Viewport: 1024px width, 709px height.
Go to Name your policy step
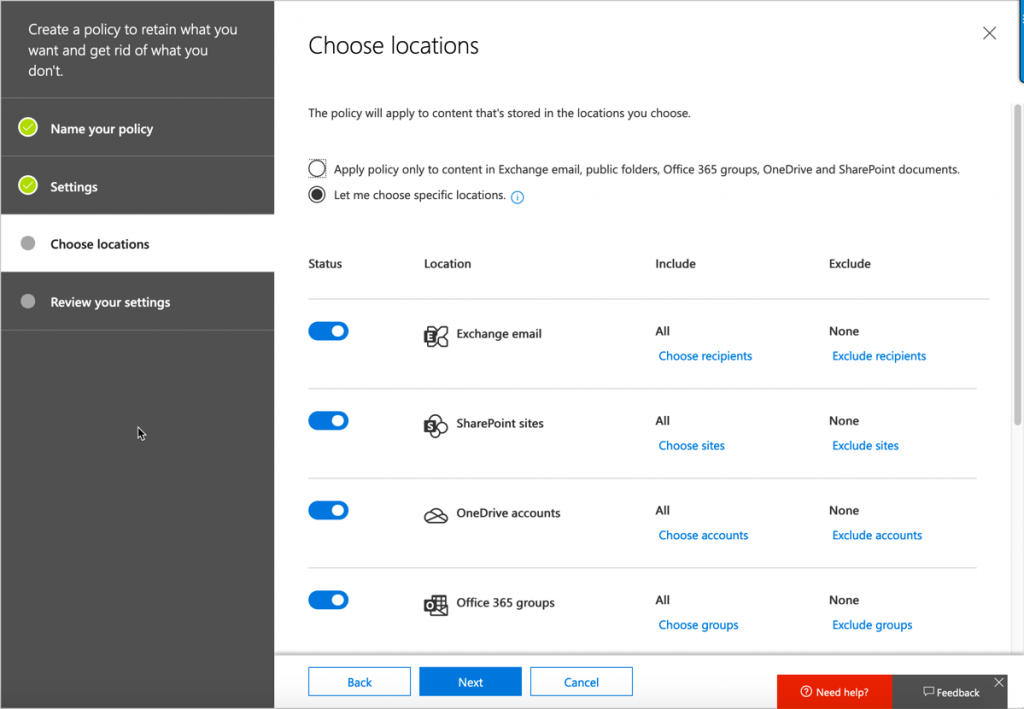tap(101, 129)
